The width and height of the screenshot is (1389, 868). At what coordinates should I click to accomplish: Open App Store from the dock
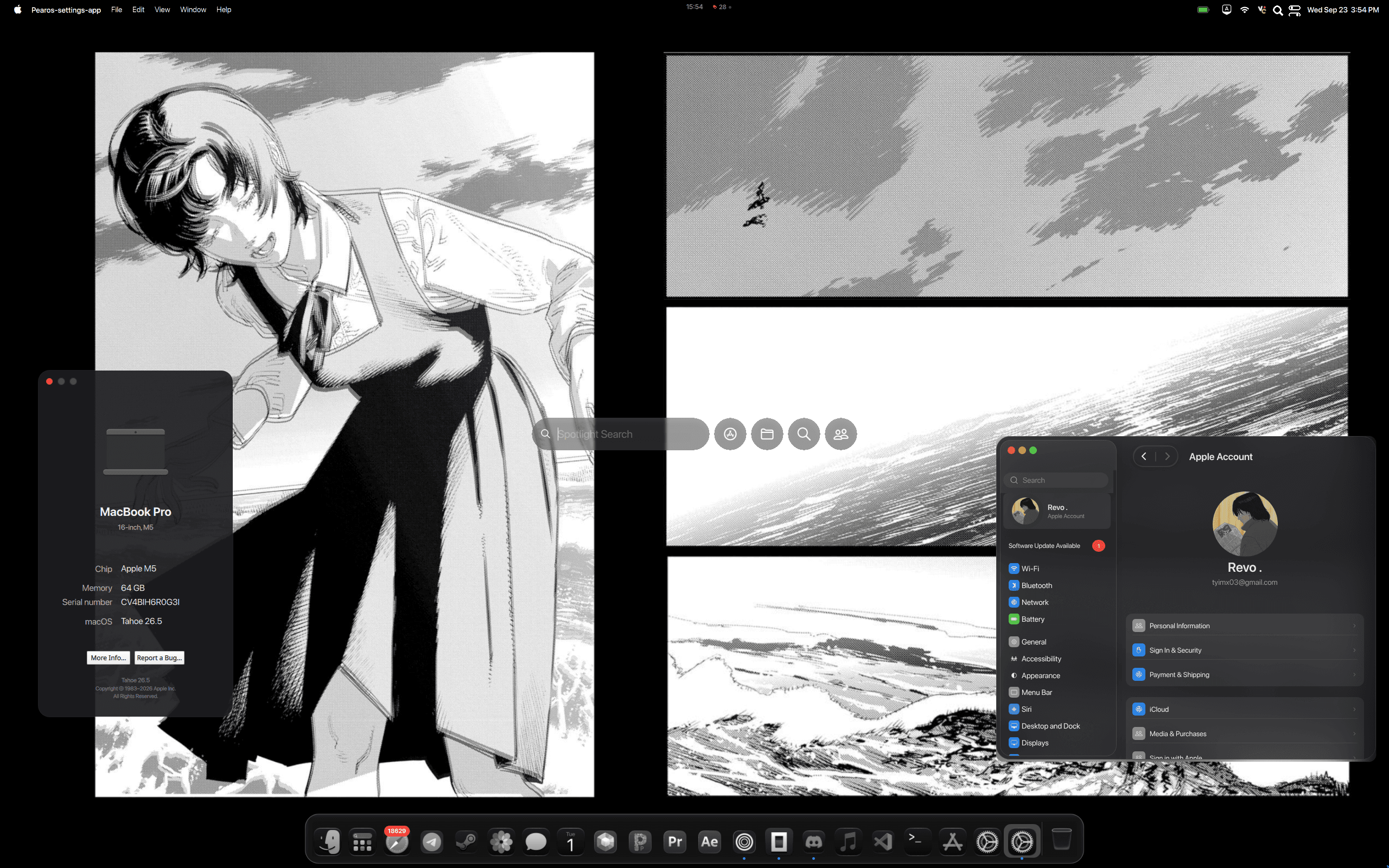pos(952,841)
